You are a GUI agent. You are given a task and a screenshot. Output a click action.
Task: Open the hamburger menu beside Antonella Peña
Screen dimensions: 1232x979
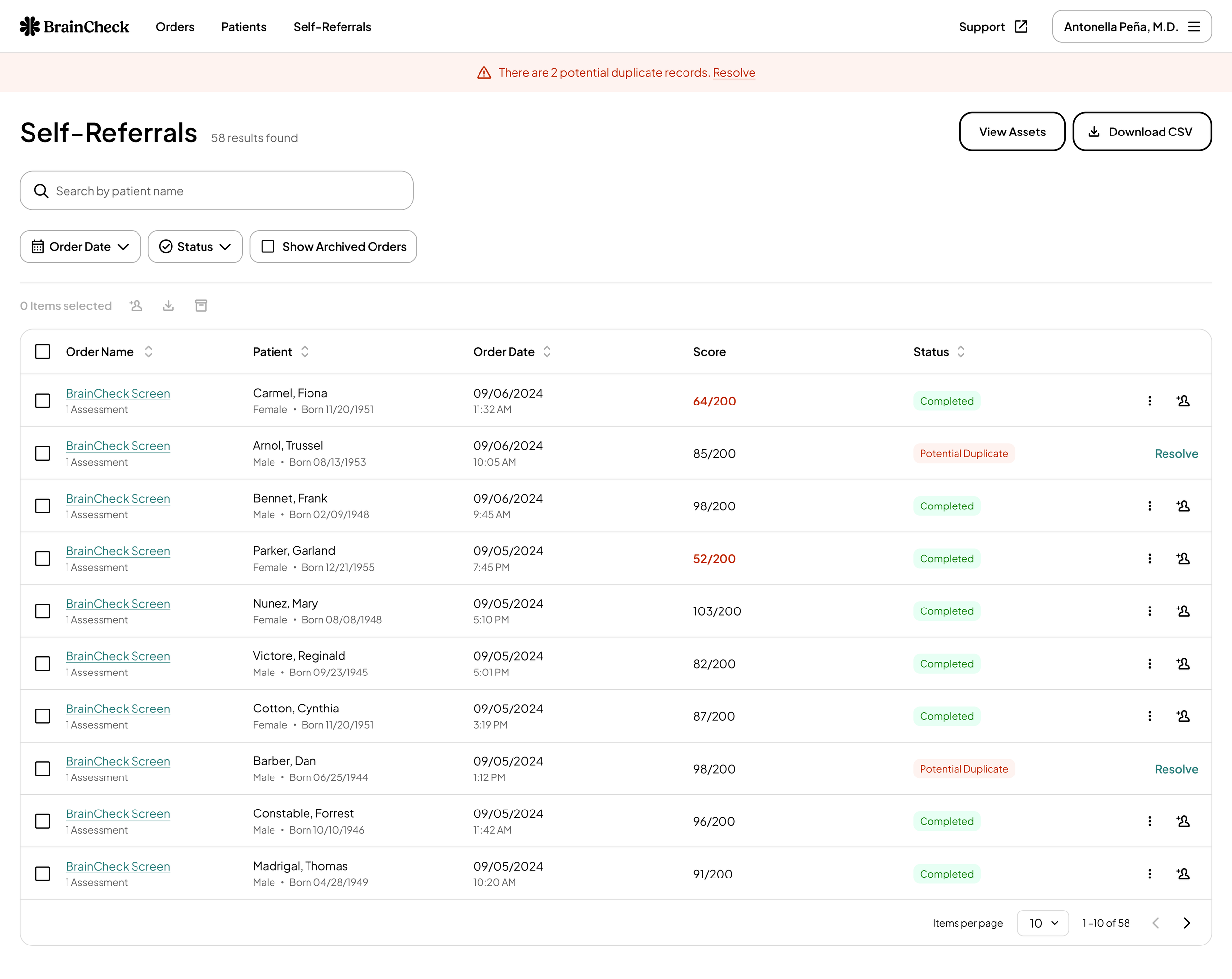coord(1194,27)
